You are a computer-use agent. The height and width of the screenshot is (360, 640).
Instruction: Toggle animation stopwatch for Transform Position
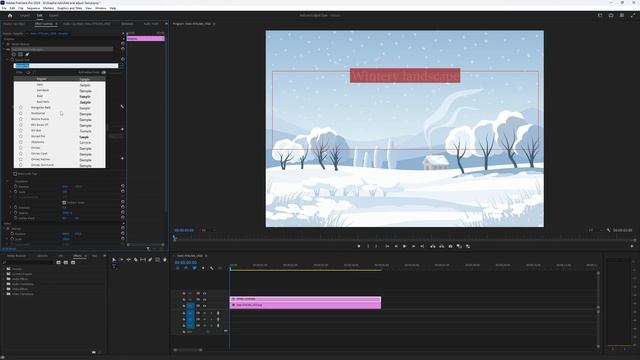pos(16,187)
